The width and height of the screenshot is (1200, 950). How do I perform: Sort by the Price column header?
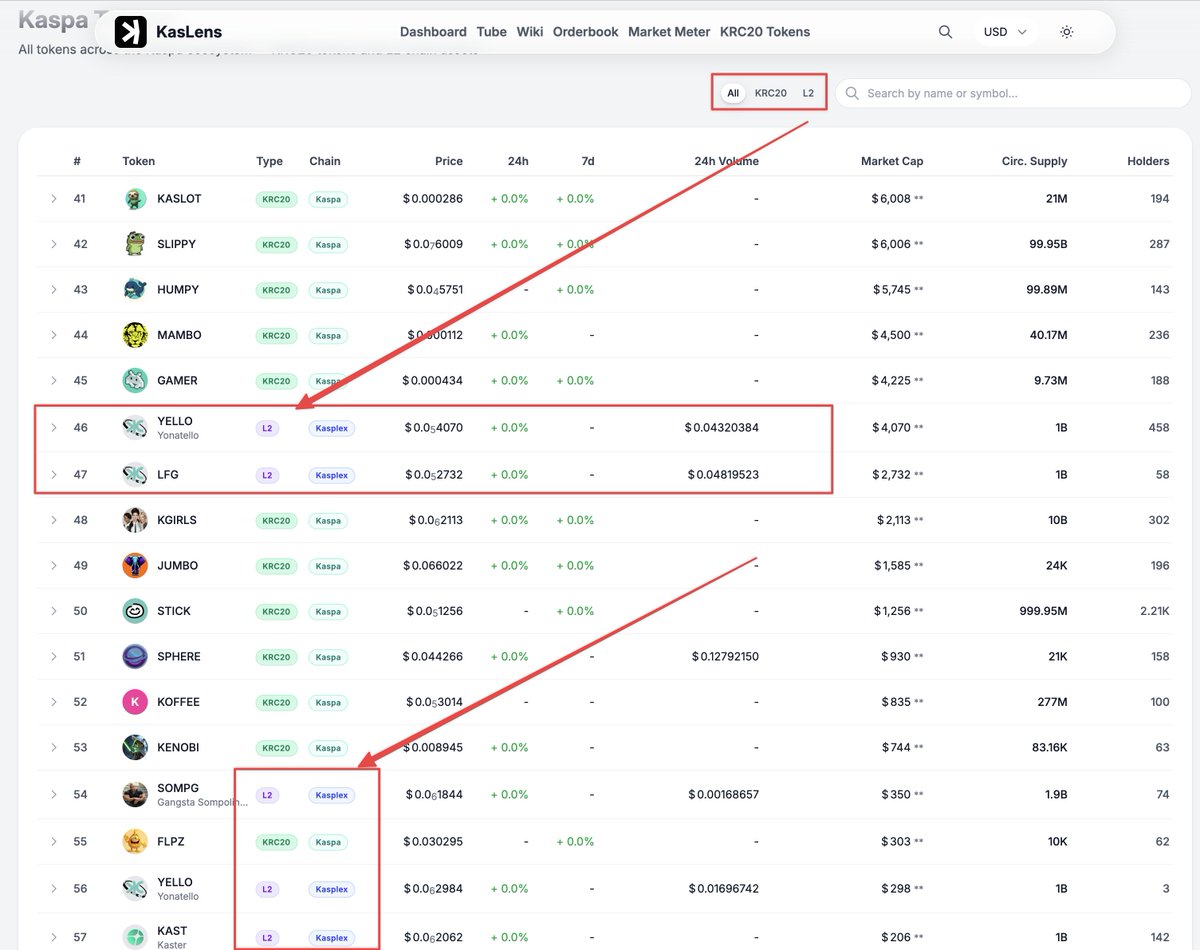click(x=449, y=161)
